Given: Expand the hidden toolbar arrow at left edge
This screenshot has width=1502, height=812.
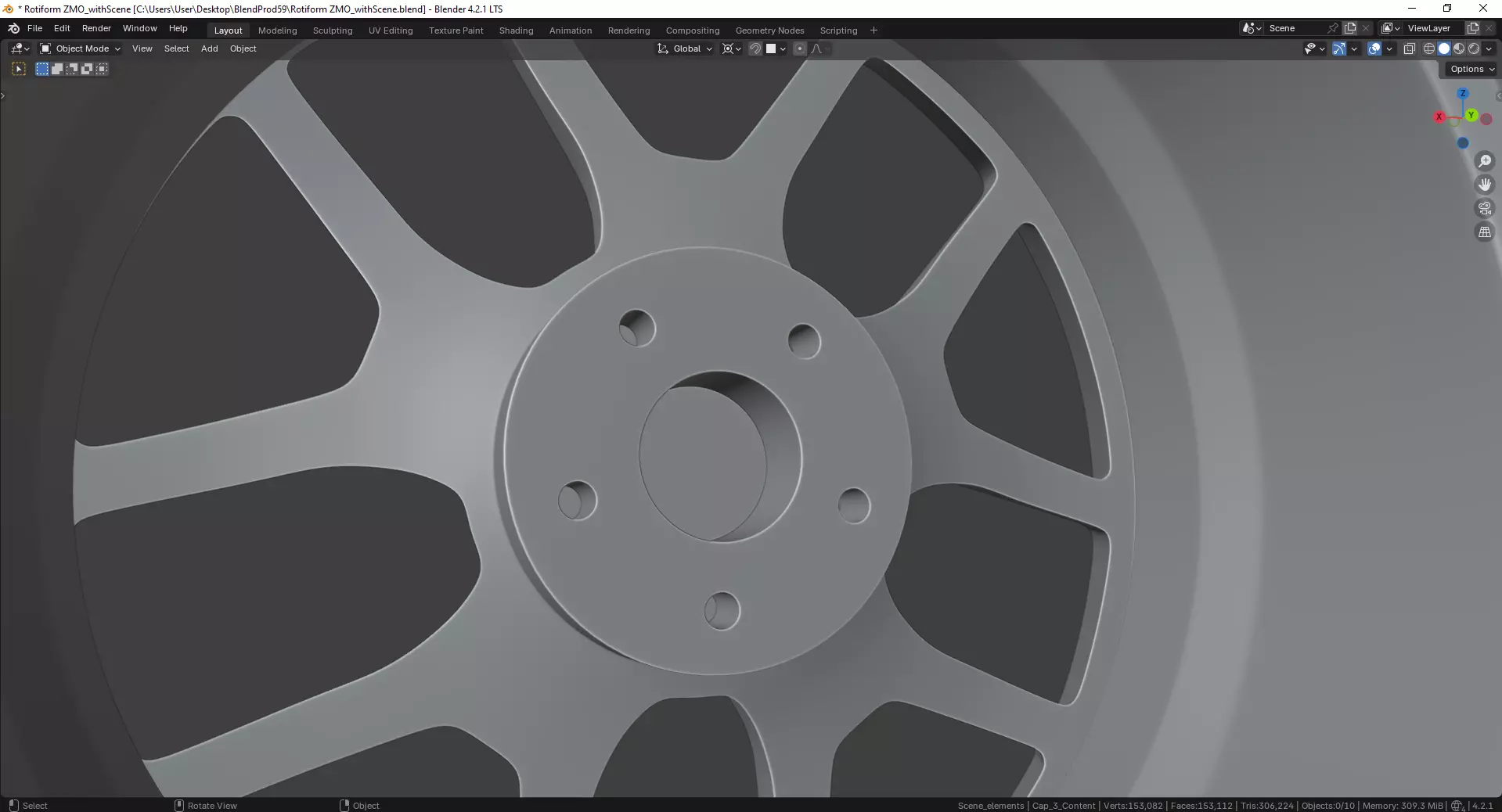Looking at the screenshot, I should pyautogui.click(x=3, y=95).
